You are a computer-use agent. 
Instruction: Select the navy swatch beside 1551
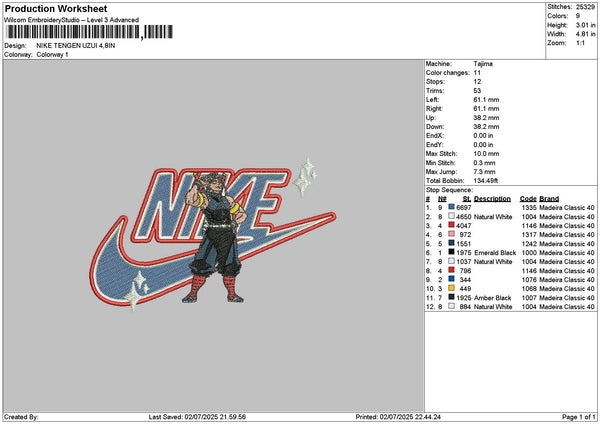pyautogui.click(x=452, y=243)
